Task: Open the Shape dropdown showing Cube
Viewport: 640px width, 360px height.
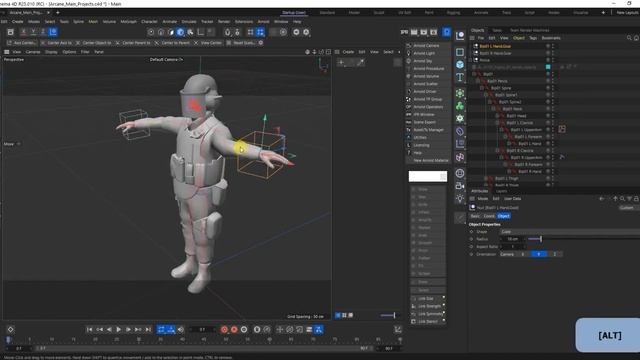Action: coord(570,231)
